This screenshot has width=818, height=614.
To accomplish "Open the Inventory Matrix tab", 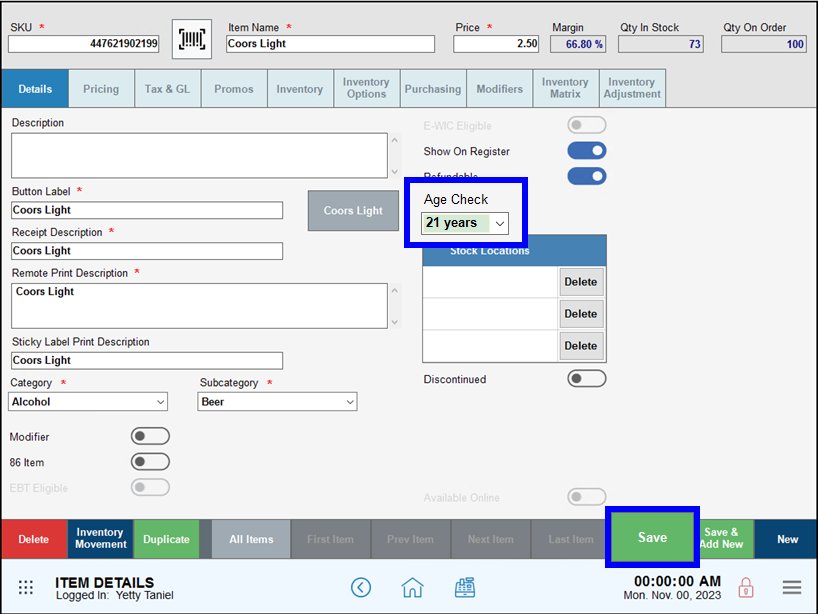I will (x=566, y=89).
